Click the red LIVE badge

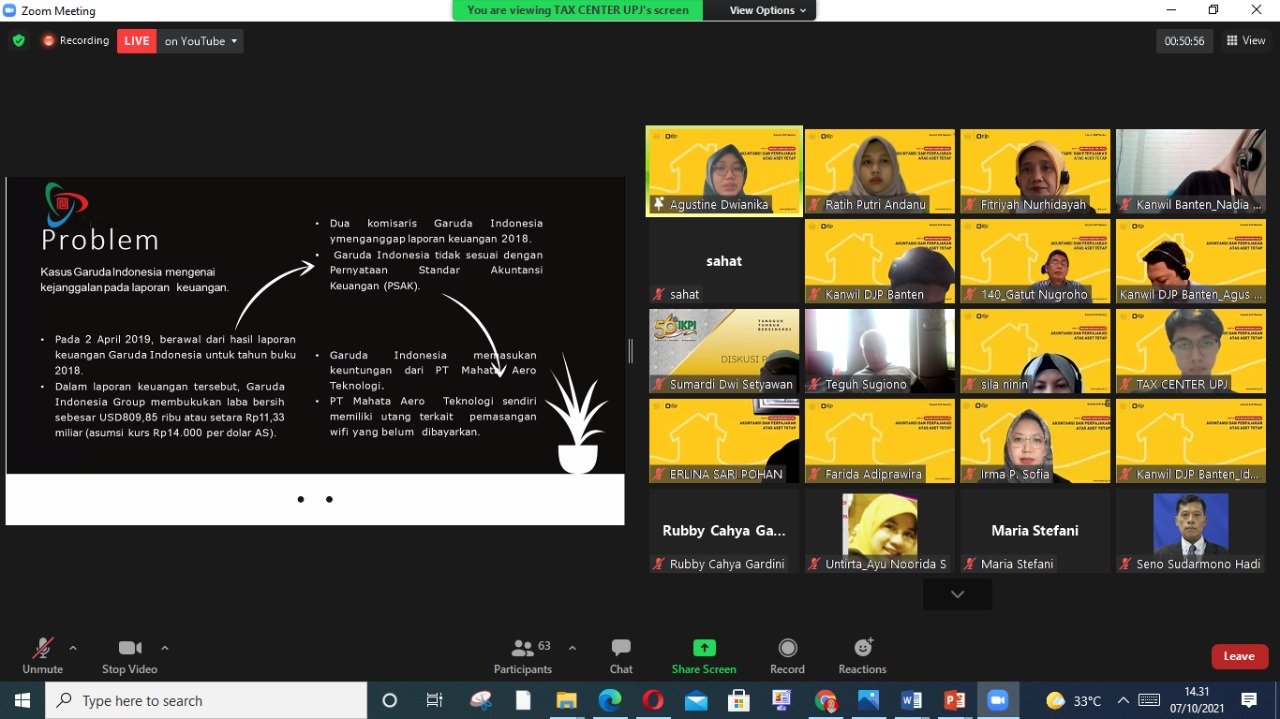click(x=137, y=41)
